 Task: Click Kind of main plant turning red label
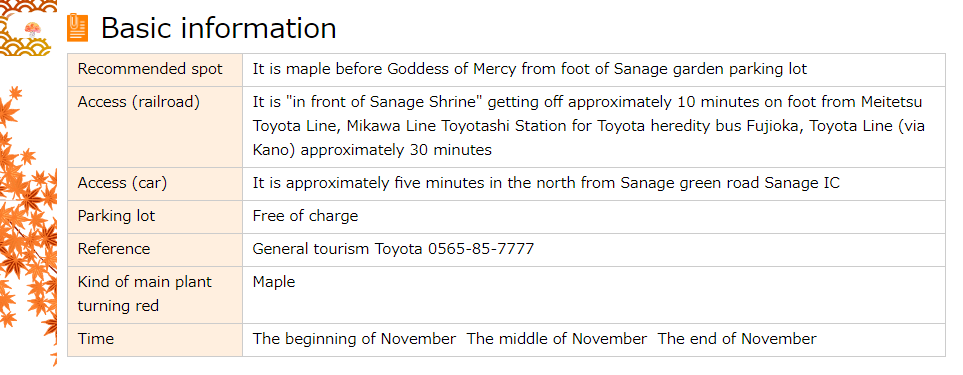(144, 294)
